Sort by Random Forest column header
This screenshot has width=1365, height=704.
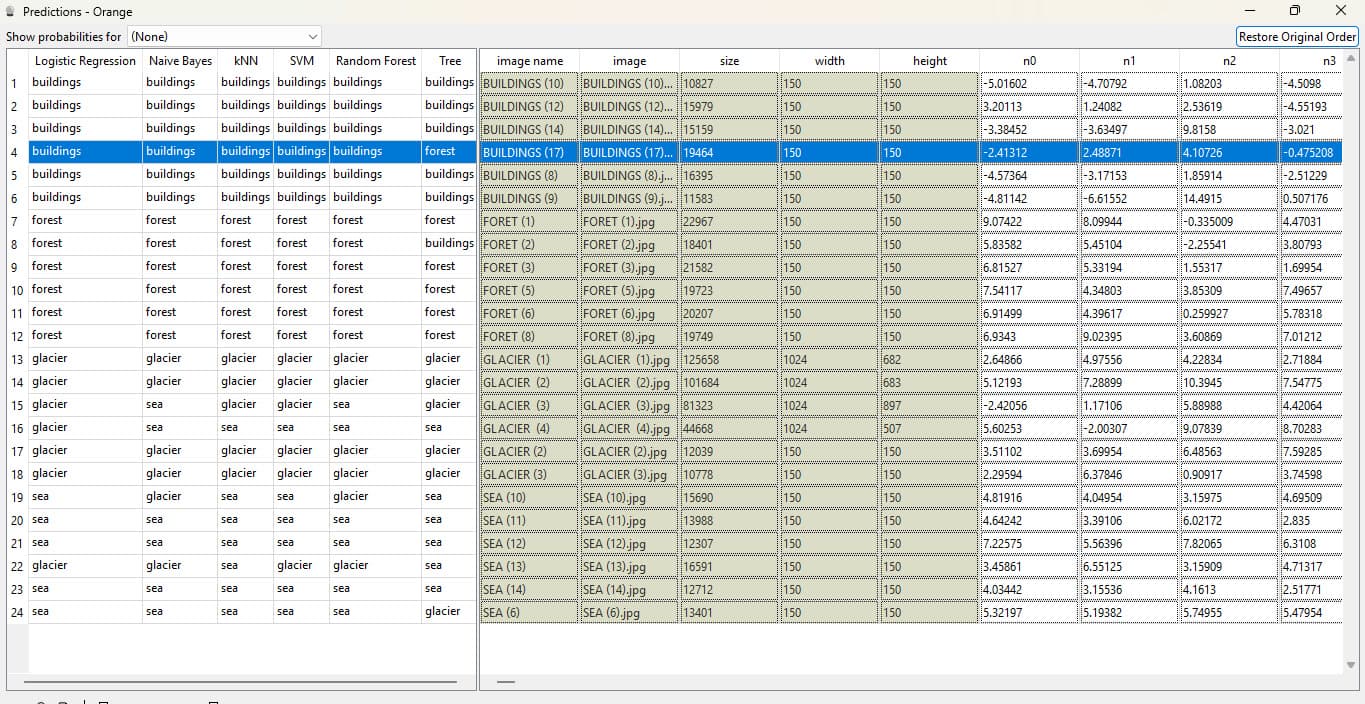[376, 61]
